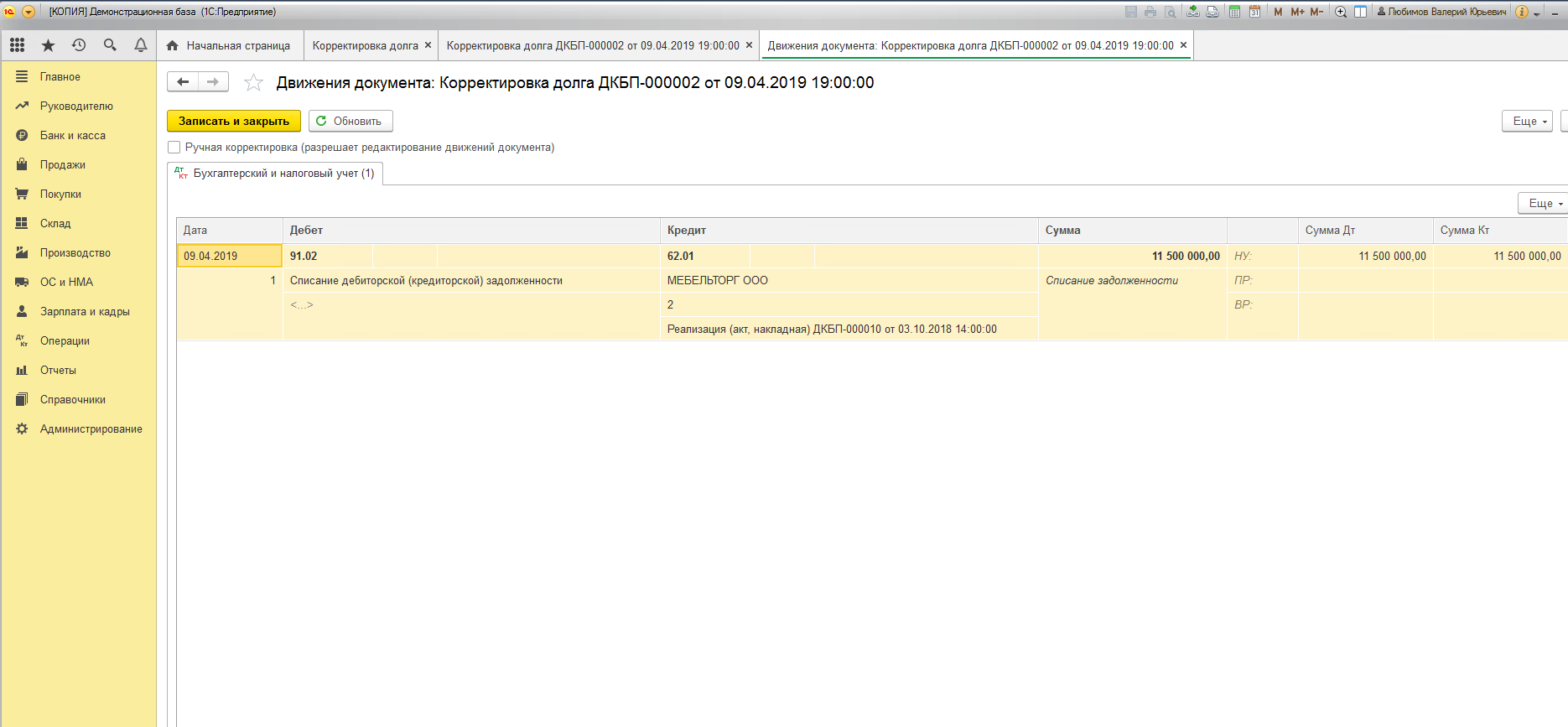
Task: Open the Calculator icon
Action: click(x=1235, y=12)
